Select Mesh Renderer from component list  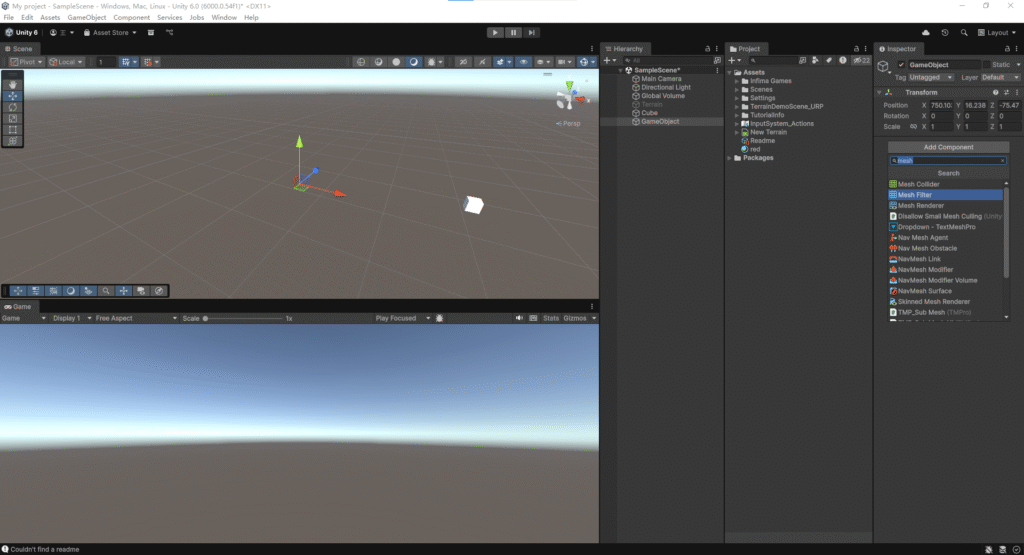(945, 206)
